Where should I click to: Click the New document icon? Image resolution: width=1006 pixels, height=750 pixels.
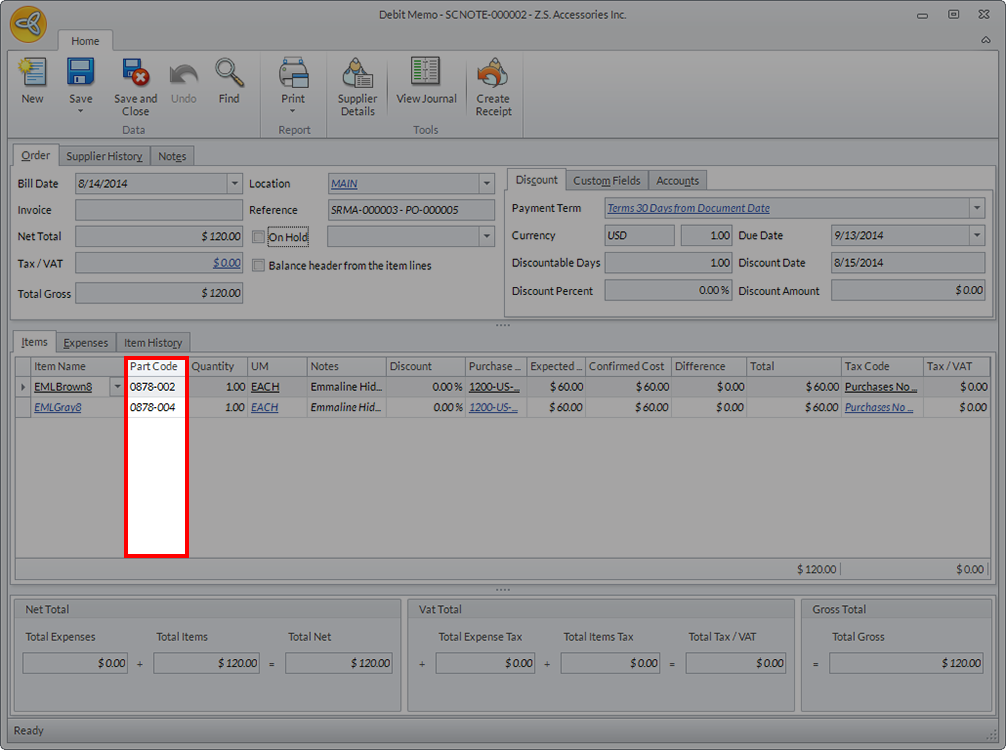[x=32, y=74]
